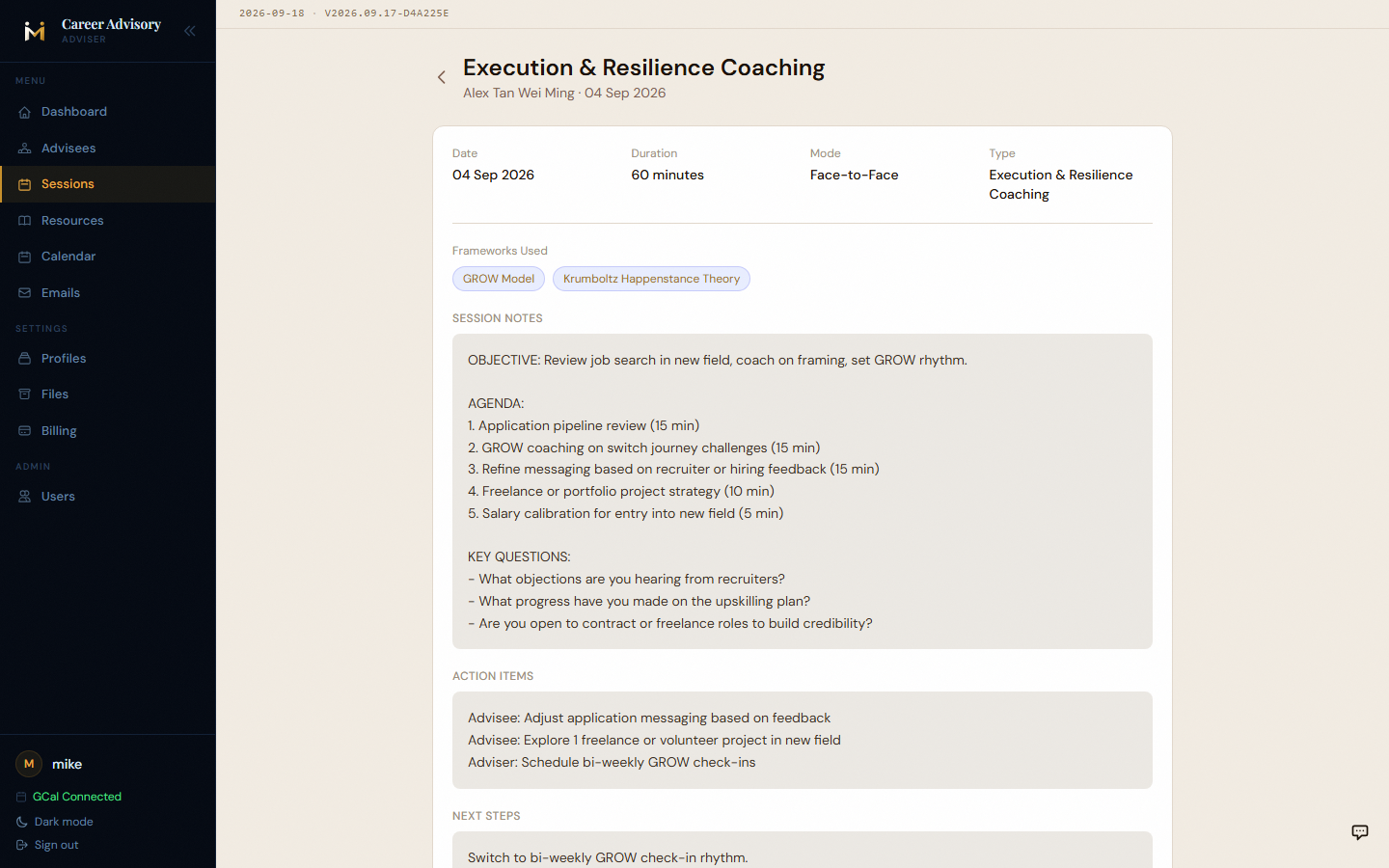
Task: Click the GCal calendar status icon
Action: [22, 797]
